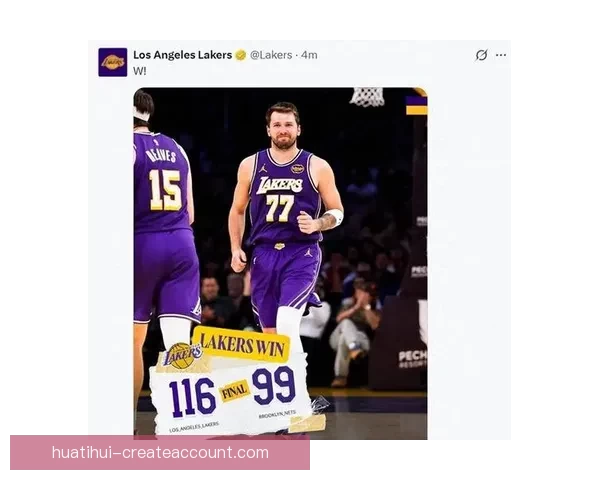Click the number 15 jersey
Image resolution: width=600 pixels, height=480 pixels.
point(163,189)
